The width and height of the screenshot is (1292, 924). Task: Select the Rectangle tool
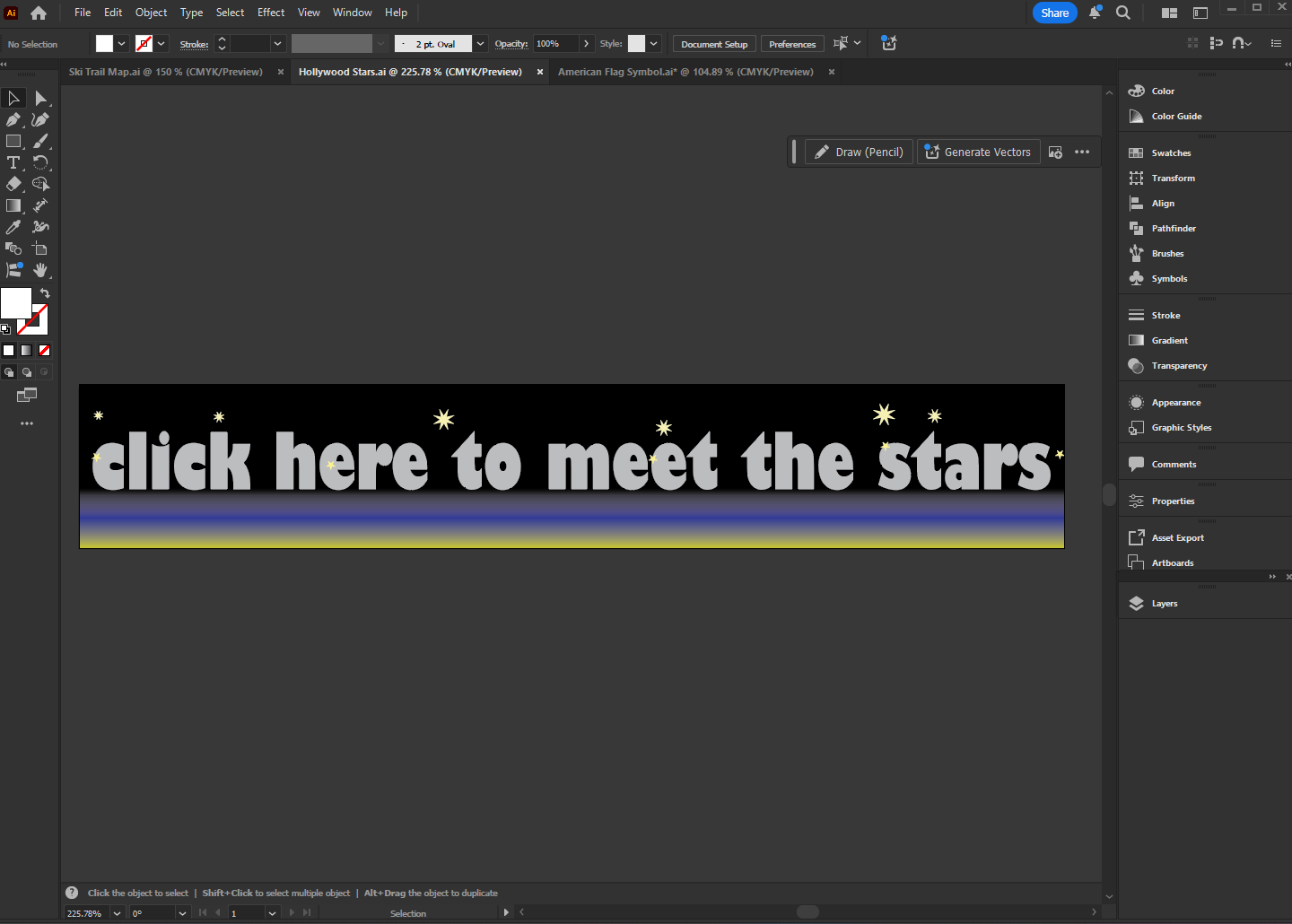point(13,141)
